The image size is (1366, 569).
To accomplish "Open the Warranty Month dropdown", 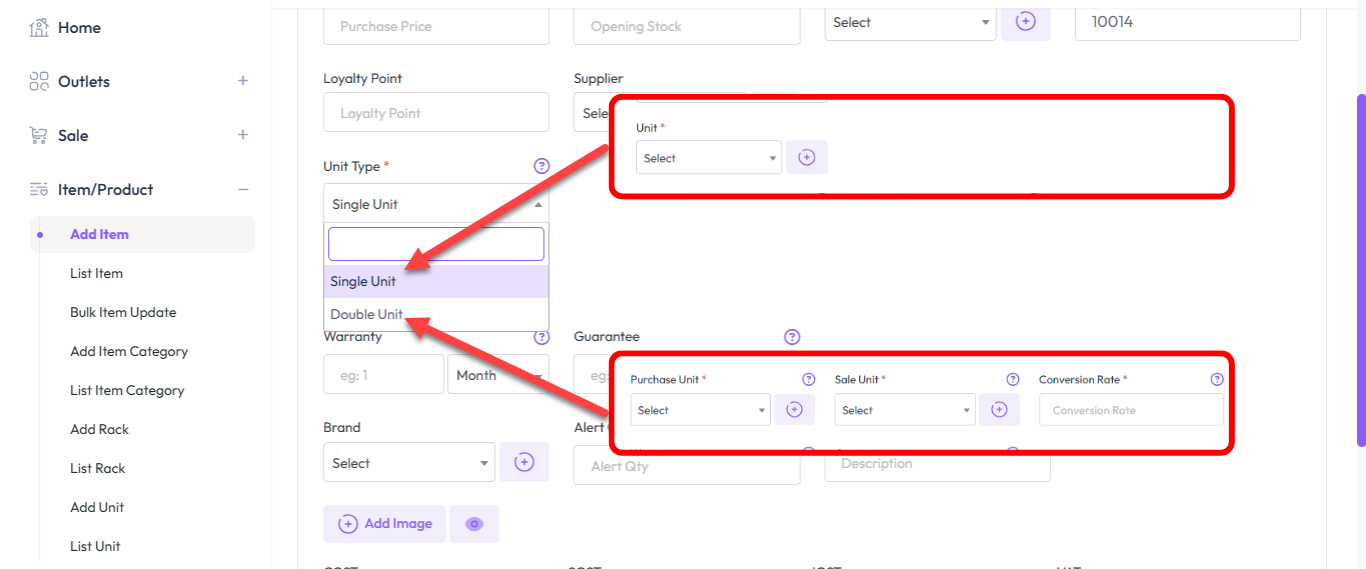I will click(497, 375).
